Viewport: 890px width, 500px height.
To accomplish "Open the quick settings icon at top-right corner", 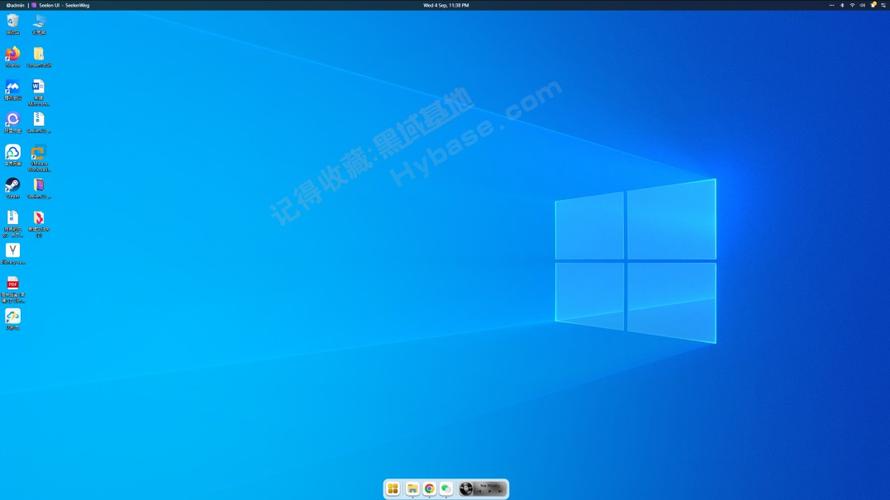I will (883, 5).
